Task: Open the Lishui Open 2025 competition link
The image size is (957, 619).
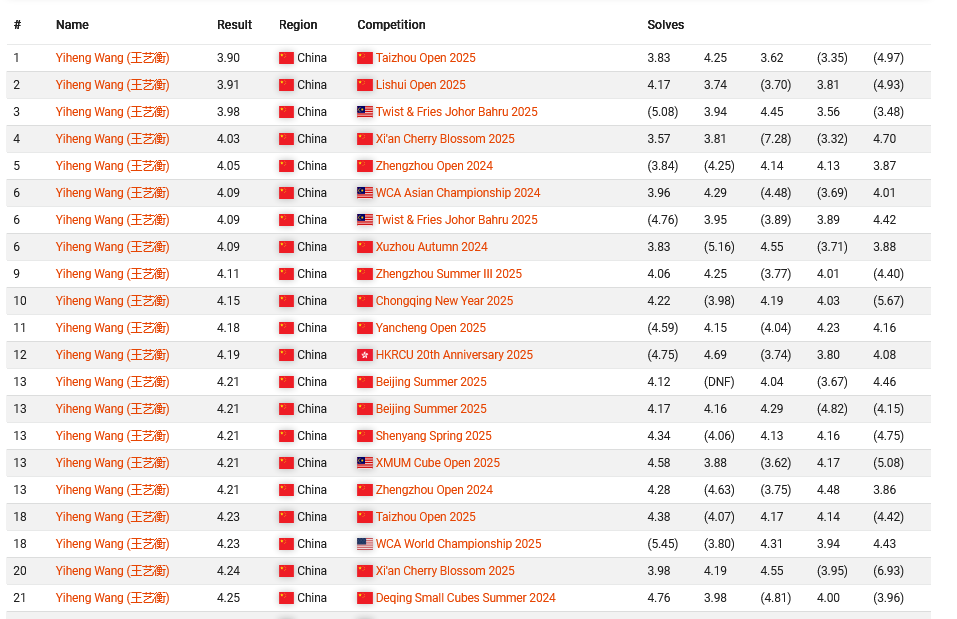Action: pos(420,85)
